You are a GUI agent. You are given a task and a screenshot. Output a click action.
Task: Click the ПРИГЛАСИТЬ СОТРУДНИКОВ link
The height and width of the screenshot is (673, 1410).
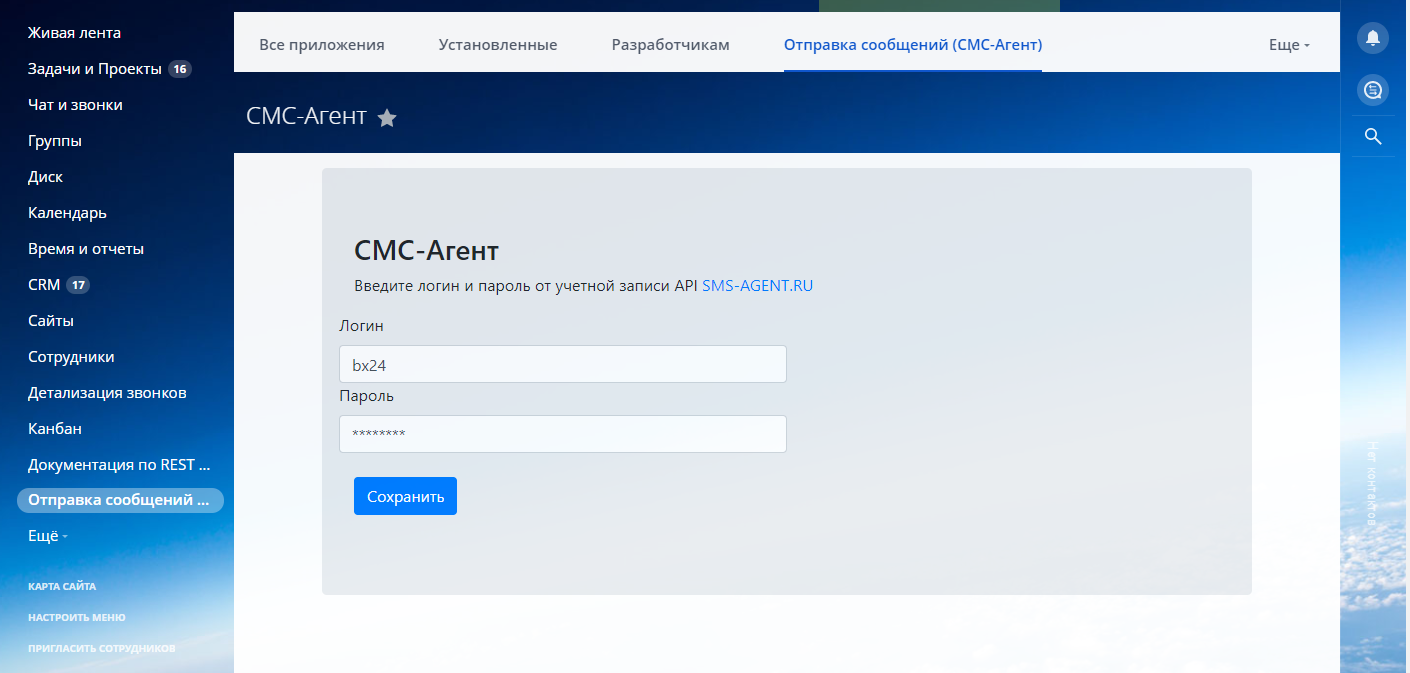click(x=102, y=648)
